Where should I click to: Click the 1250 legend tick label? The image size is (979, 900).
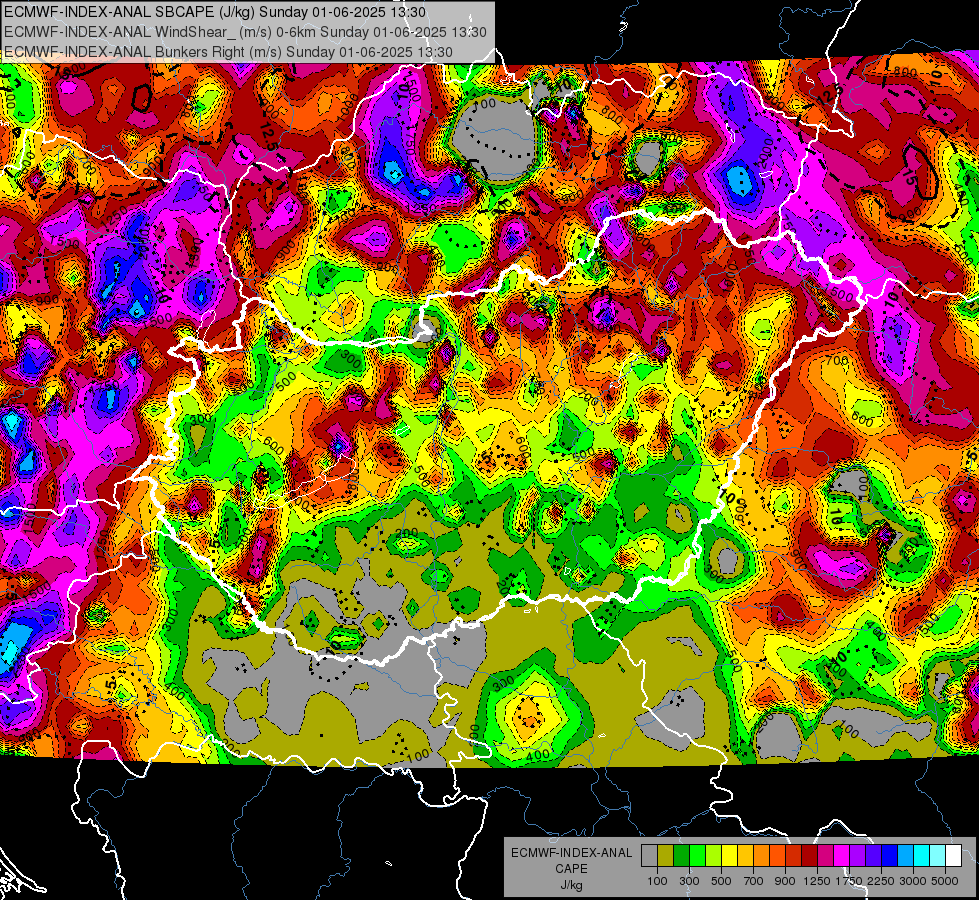(817, 881)
